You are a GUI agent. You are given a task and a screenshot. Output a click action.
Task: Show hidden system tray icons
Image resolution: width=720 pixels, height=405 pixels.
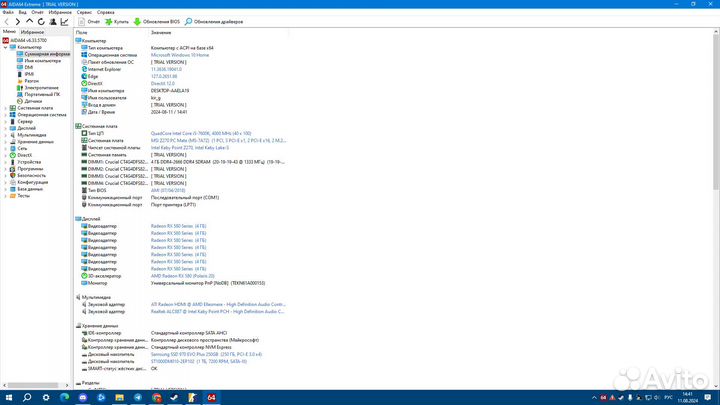tap(594, 398)
